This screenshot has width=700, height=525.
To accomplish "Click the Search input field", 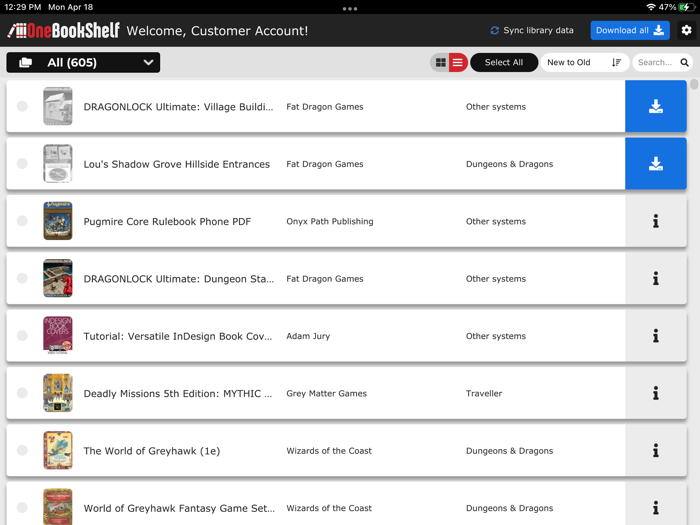I will 662,62.
